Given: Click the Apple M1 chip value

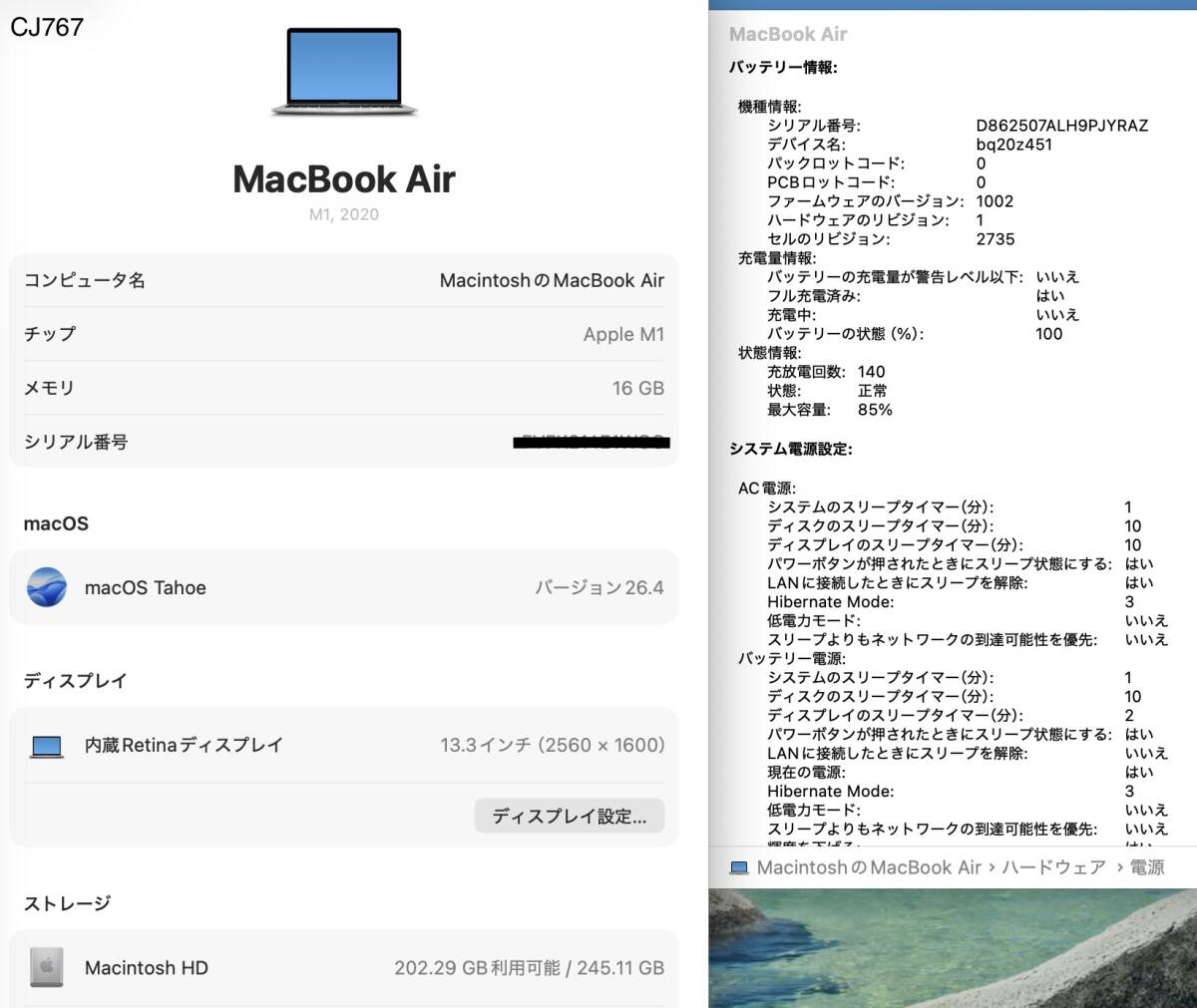Looking at the screenshot, I should (623, 334).
